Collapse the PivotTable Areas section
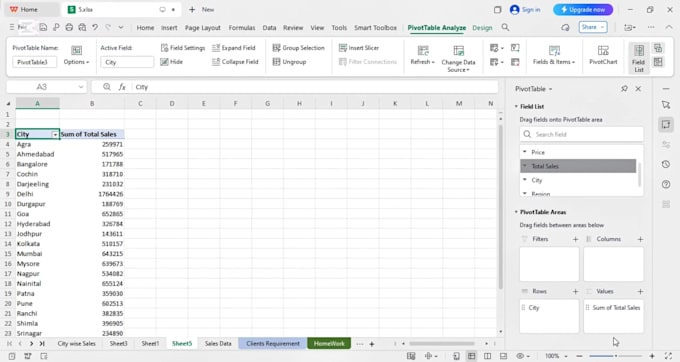Image resolution: width=680 pixels, height=362 pixels. tap(516, 212)
